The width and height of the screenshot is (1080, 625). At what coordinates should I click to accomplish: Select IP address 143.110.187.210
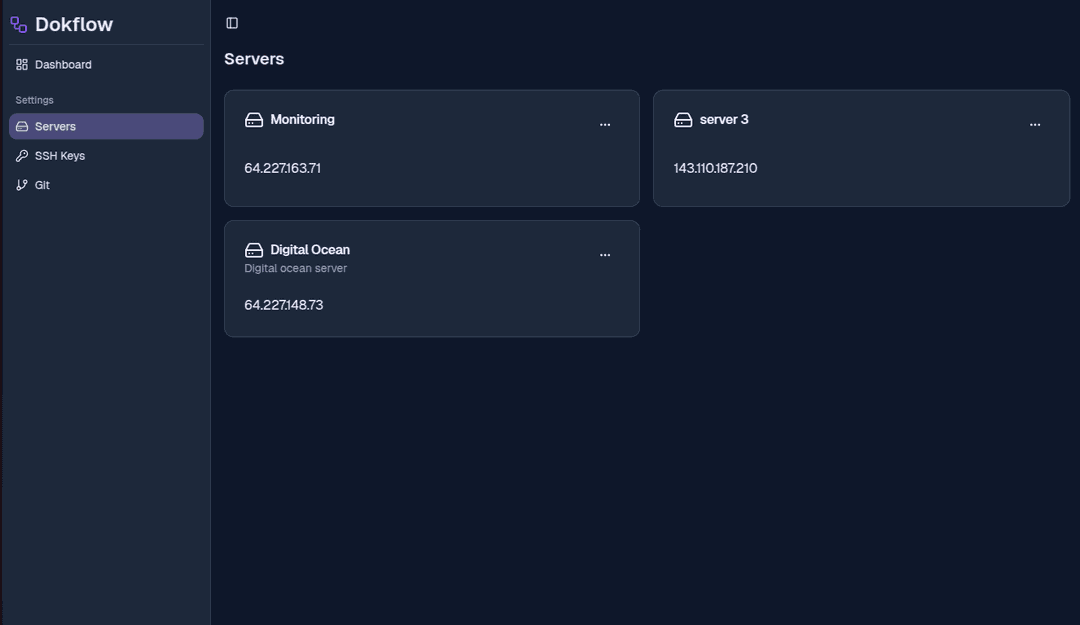coord(715,168)
